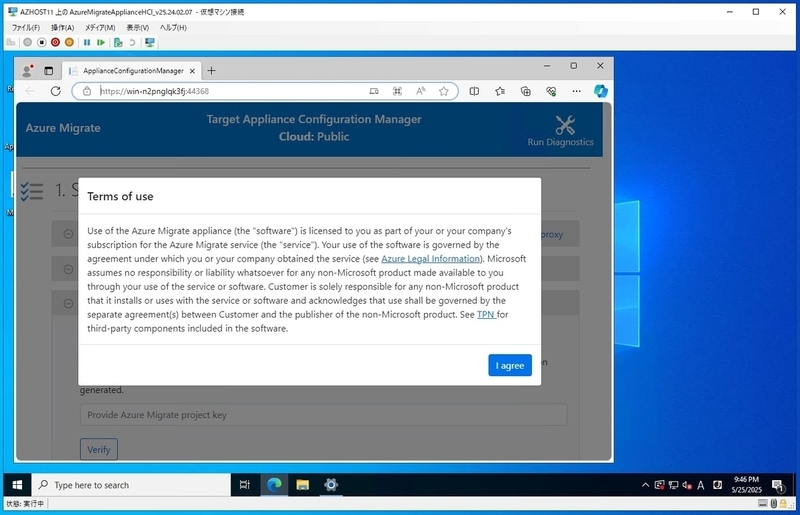Click the checklist icon beside step 1
This screenshot has width=800, height=515.
[x=32, y=191]
